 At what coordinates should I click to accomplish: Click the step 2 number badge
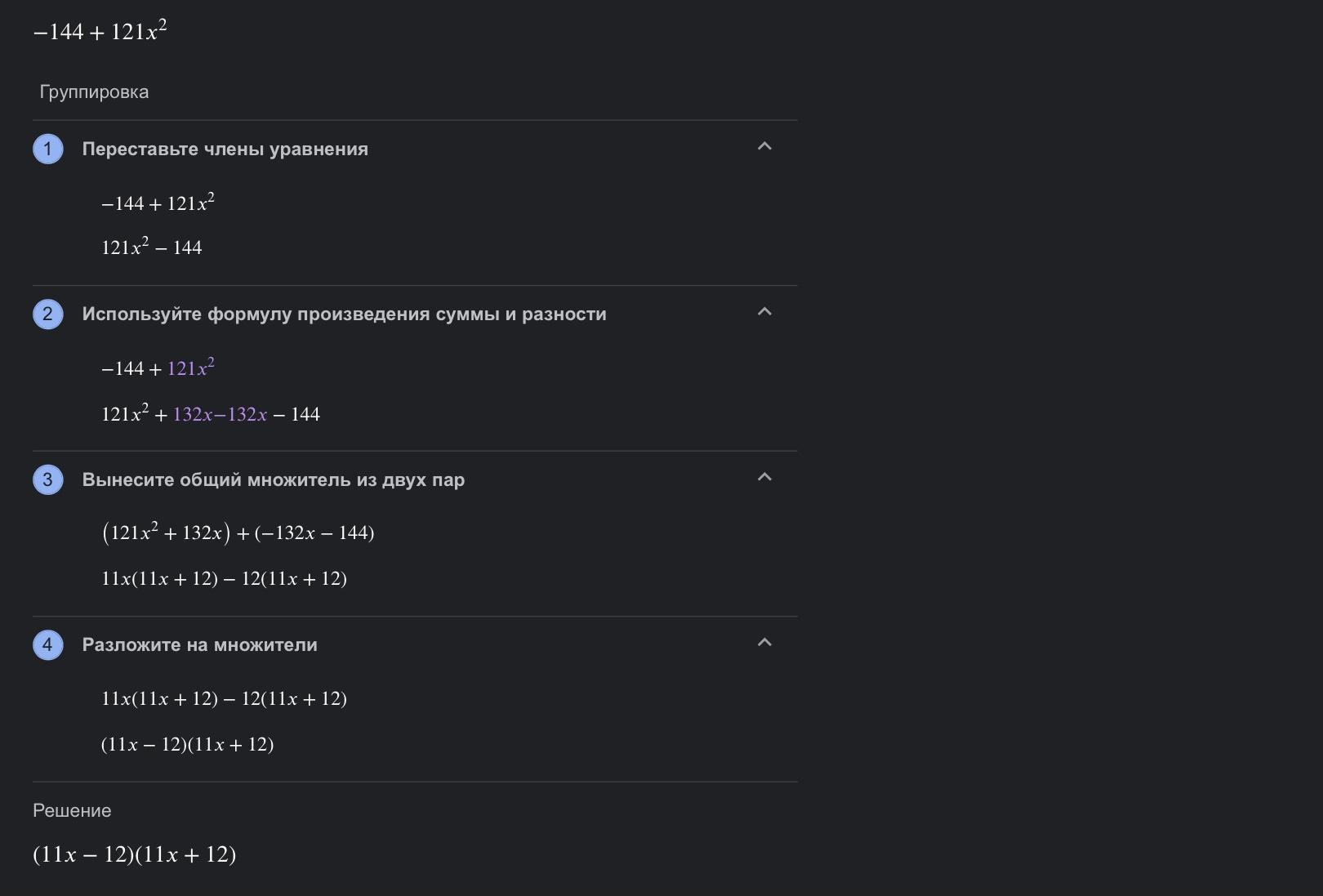[x=47, y=314]
